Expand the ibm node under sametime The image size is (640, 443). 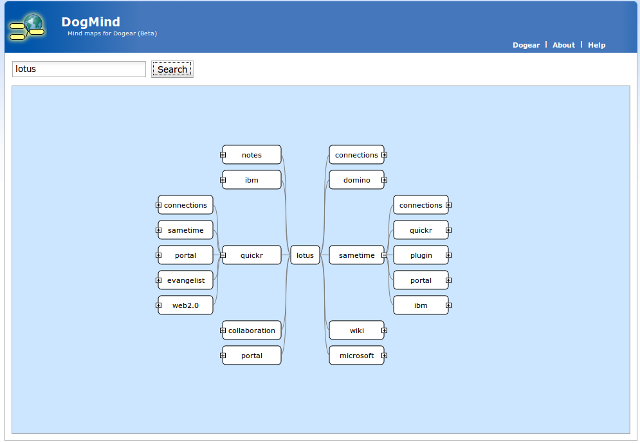[448, 305]
